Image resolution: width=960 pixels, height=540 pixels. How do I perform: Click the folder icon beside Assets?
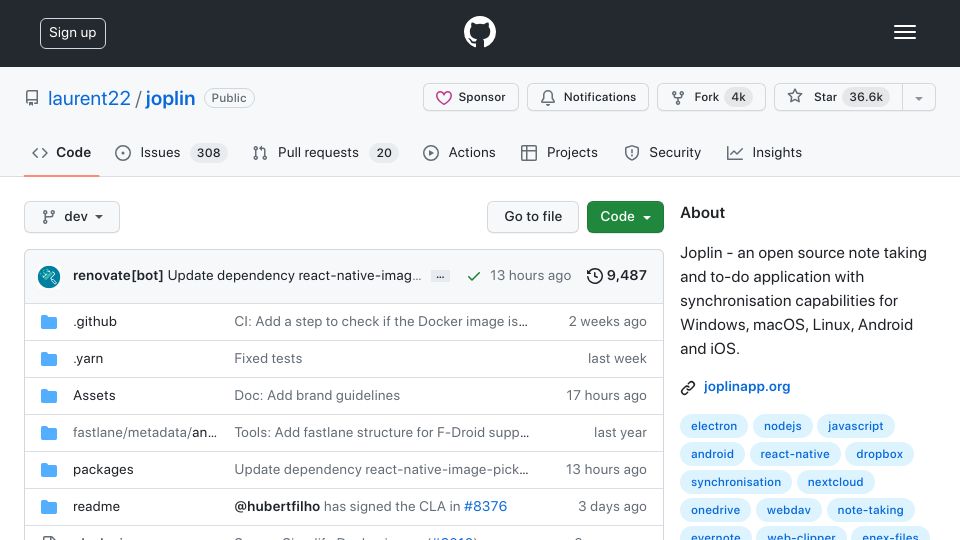tap(49, 396)
